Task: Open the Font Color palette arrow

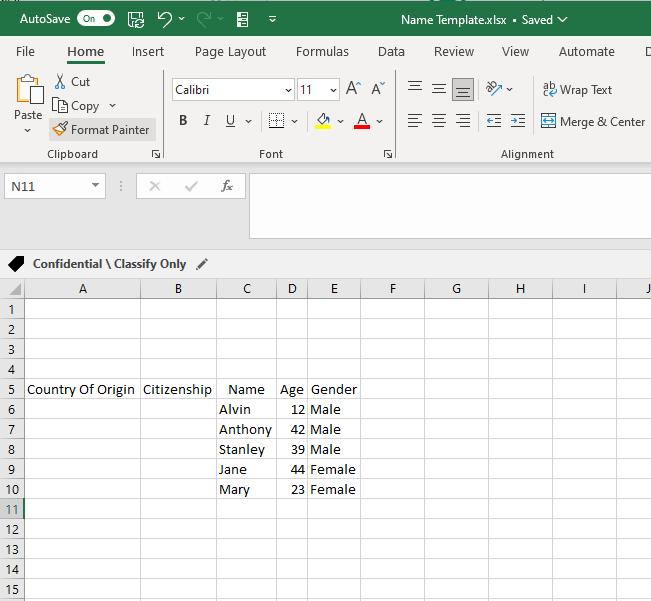Action: 379,121
